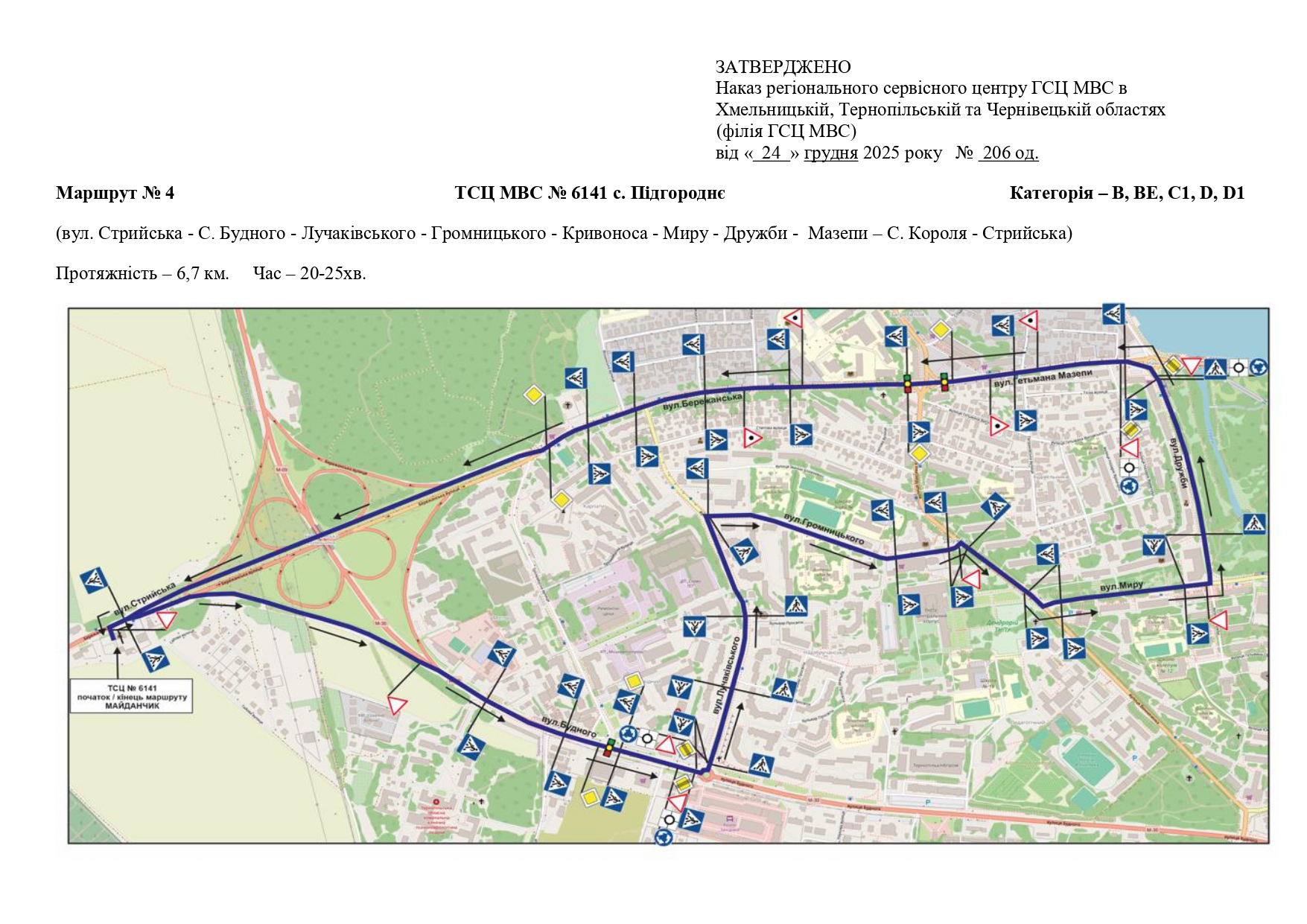Click the underlined order number 206 од.
1307x924 pixels.
point(1008,153)
